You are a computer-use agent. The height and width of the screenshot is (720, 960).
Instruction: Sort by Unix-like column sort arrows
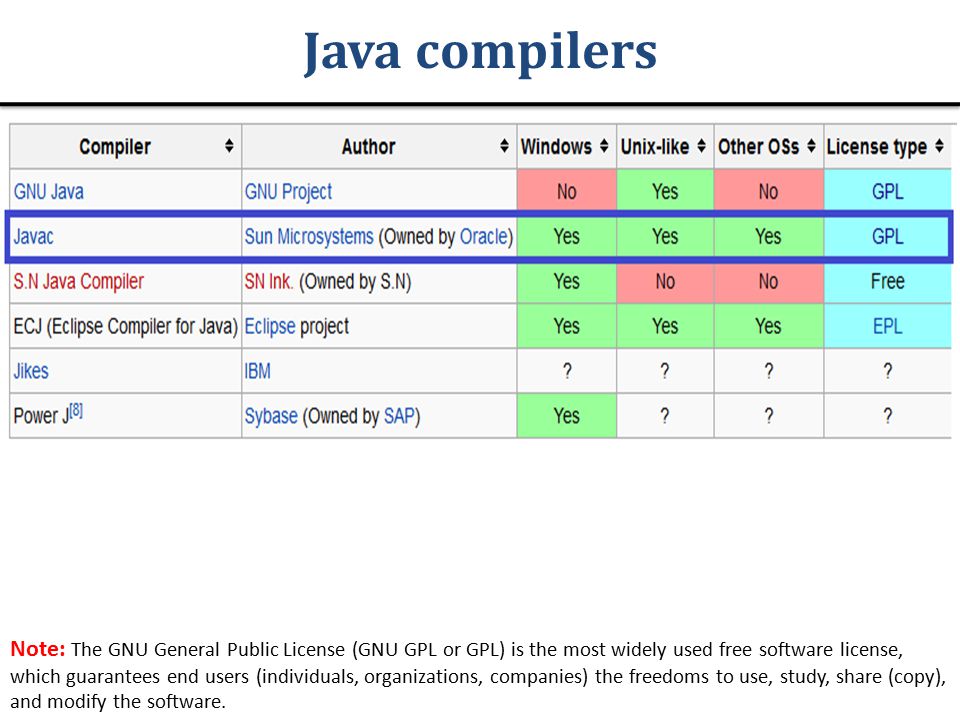pyautogui.click(x=702, y=146)
